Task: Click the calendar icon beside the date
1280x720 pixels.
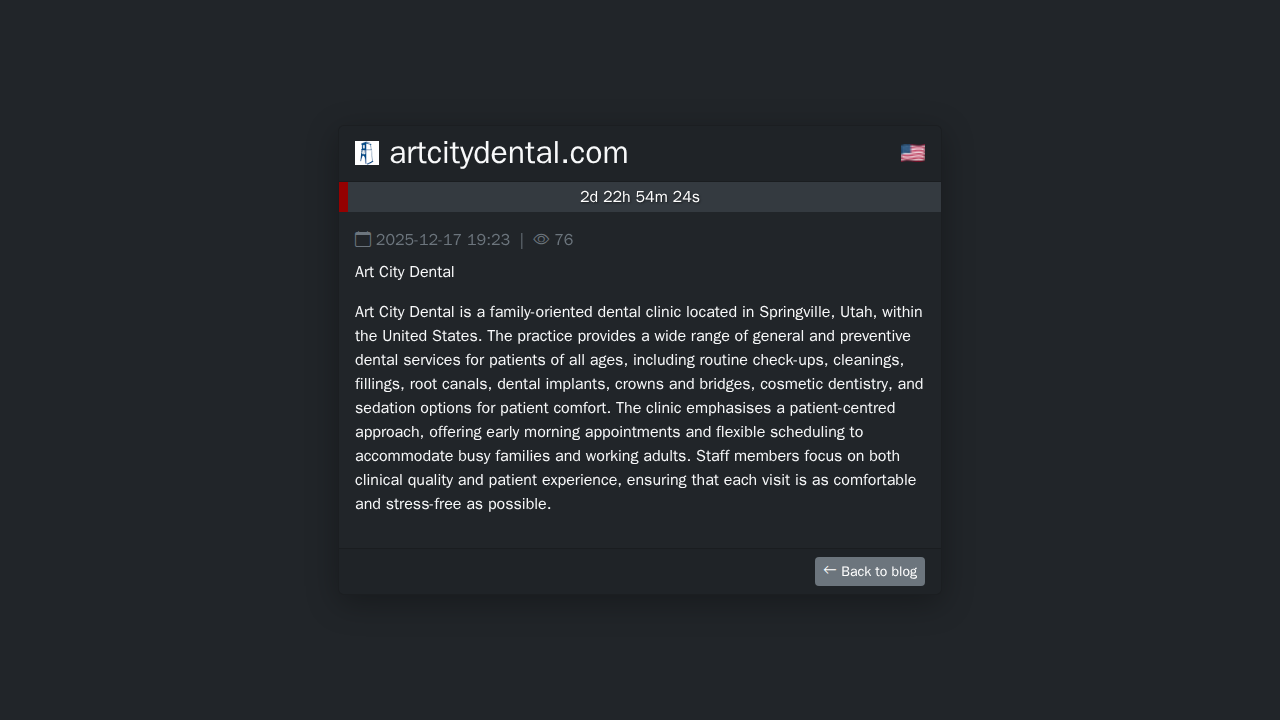Action: coord(363,240)
